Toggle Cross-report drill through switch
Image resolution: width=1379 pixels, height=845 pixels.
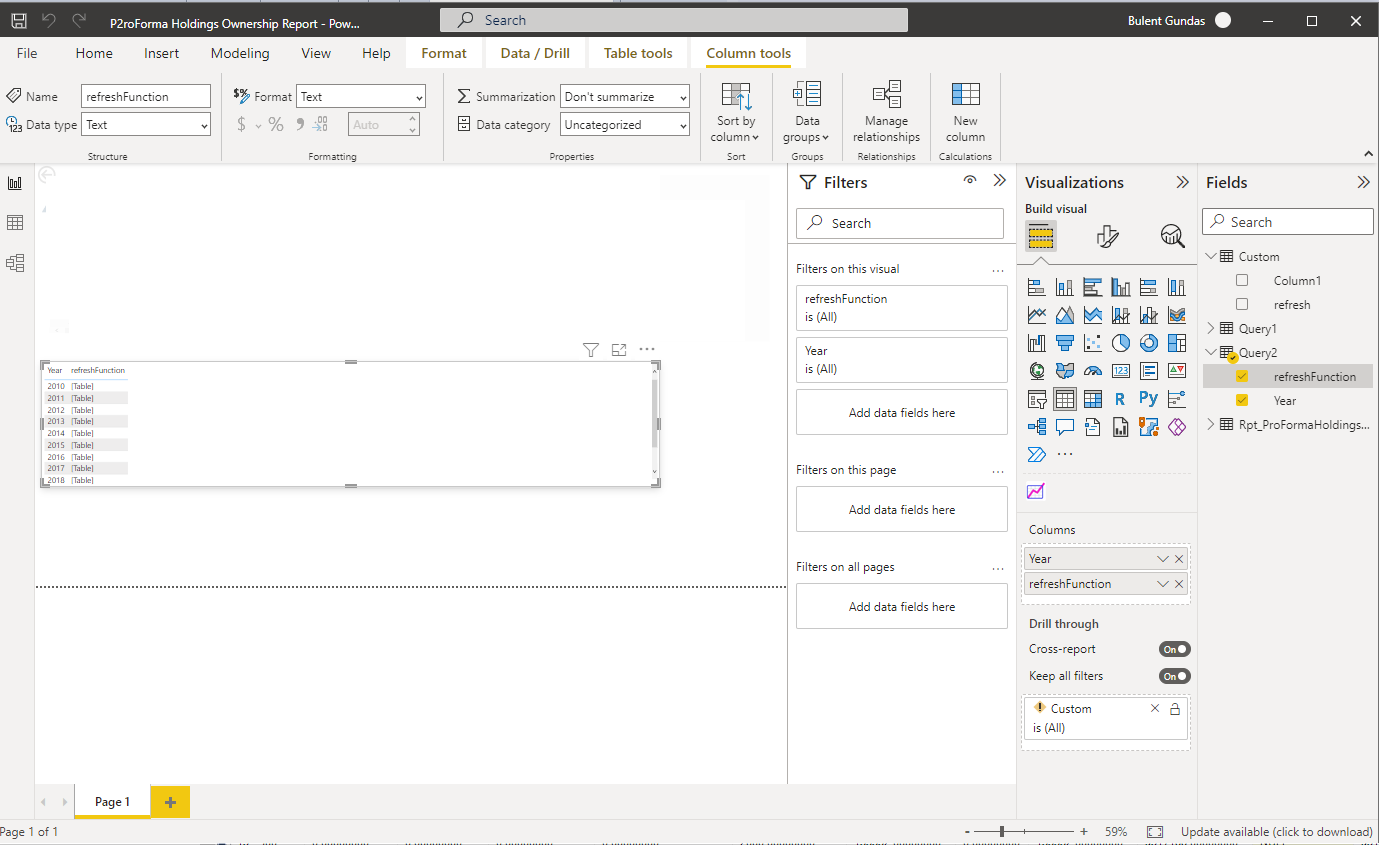point(1174,649)
